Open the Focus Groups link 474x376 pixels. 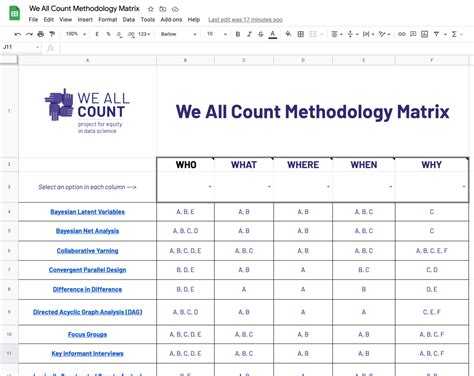click(x=87, y=334)
